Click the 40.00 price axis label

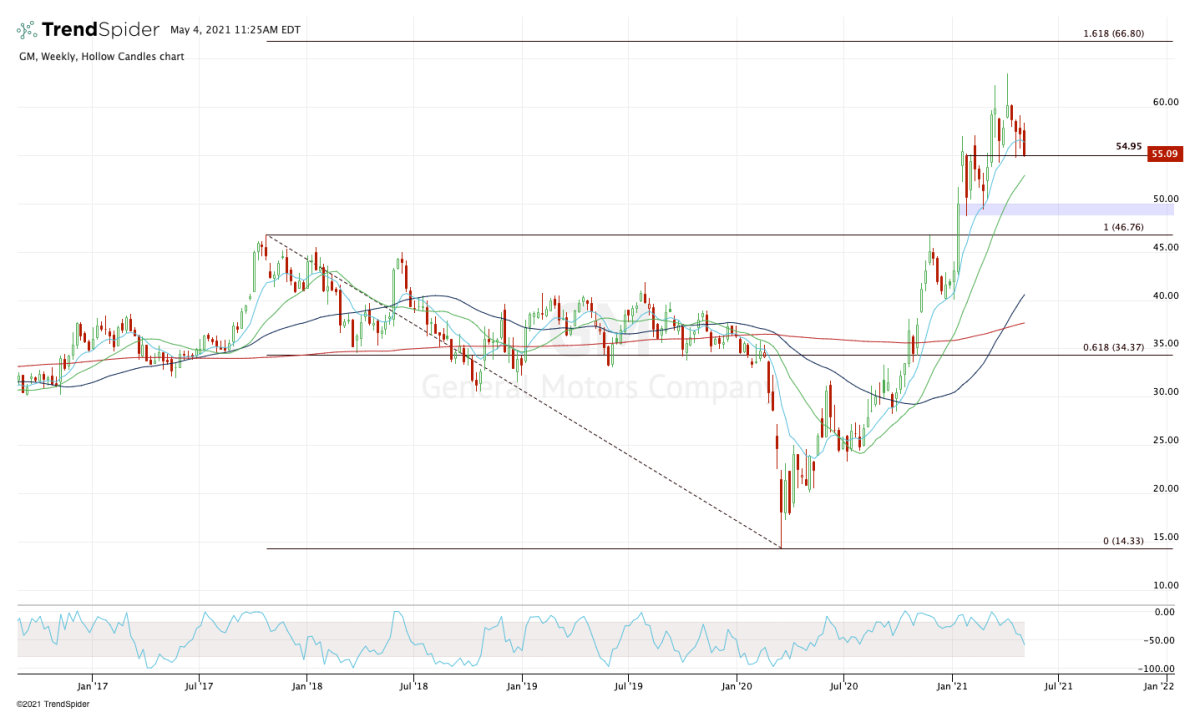click(x=1165, y=296)
